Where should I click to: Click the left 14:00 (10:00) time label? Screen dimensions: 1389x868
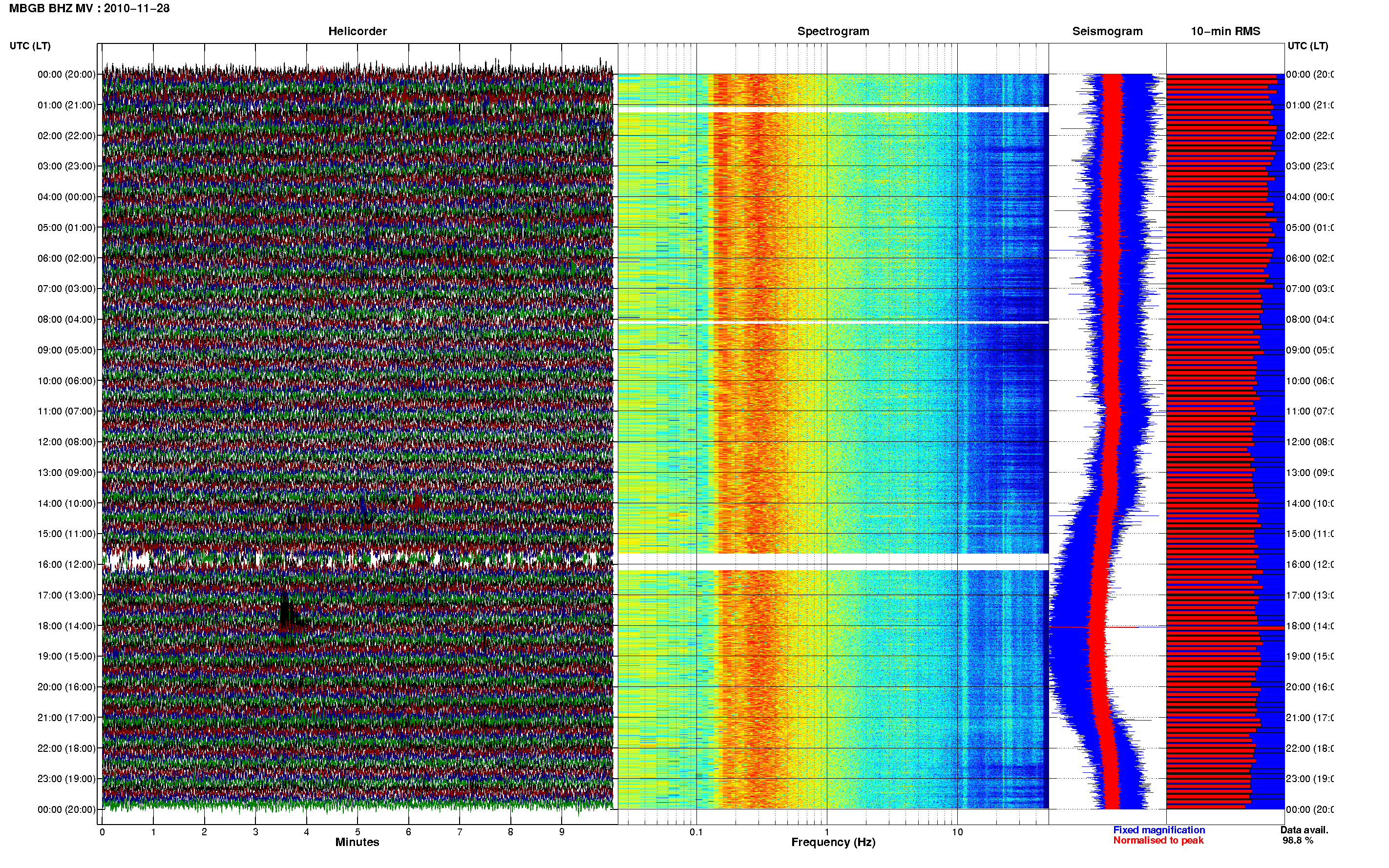(66, 503)
